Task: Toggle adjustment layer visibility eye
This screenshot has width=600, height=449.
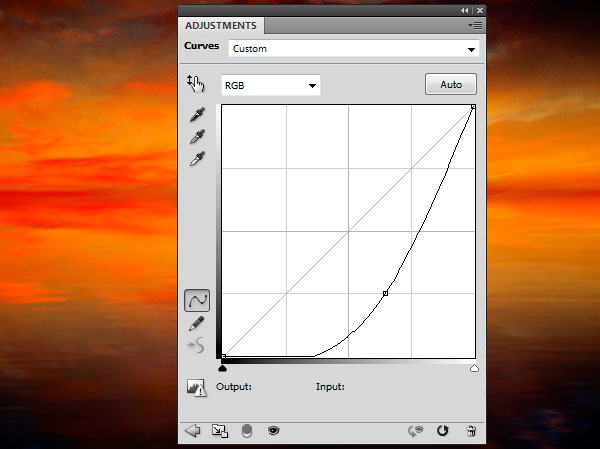Action: click(x=274, y=431)
